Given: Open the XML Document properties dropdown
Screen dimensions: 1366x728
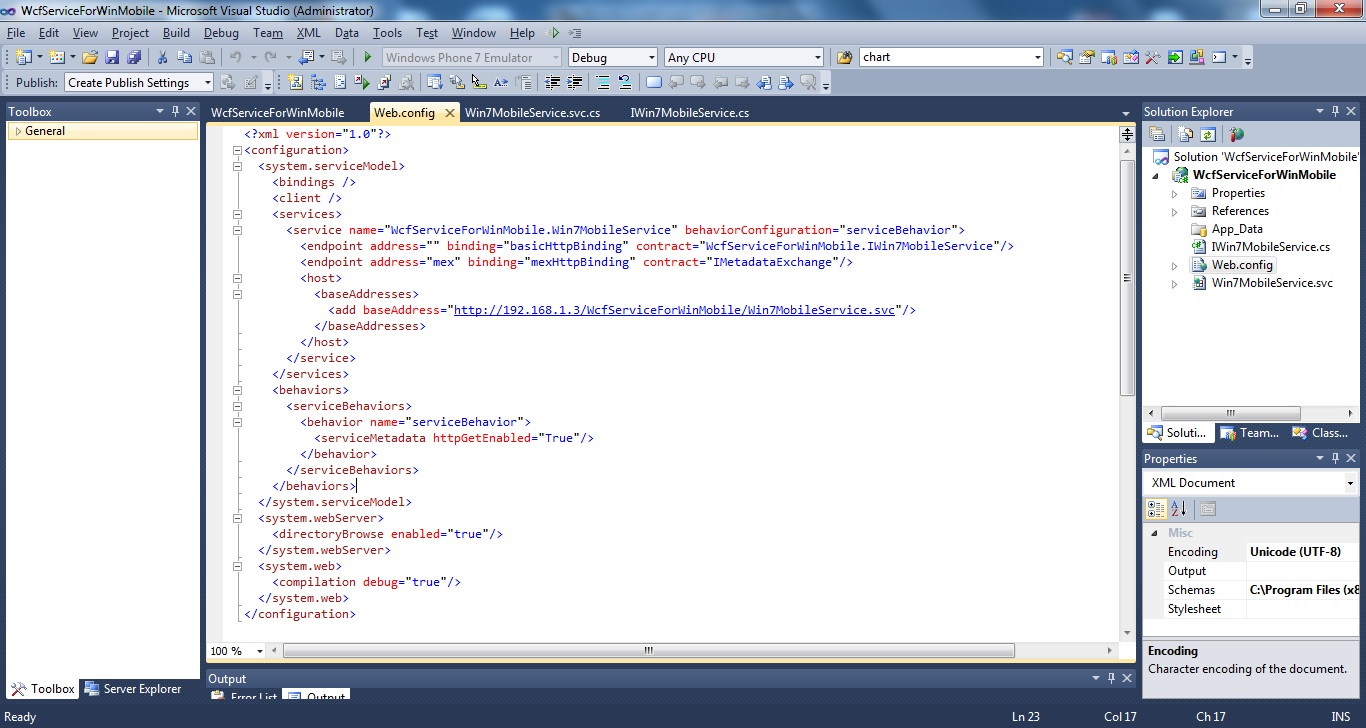Looking at the screenshot, I should tap(1350, 483).
